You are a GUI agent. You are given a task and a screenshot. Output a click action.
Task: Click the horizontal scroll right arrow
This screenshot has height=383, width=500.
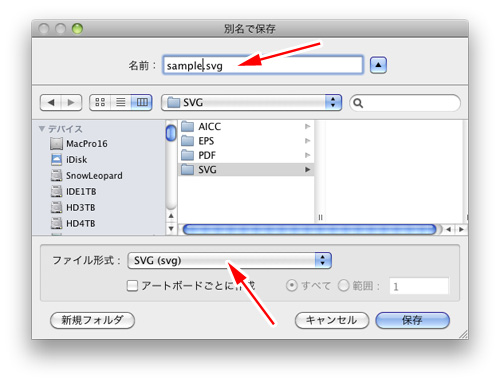[x=461, y=229]
